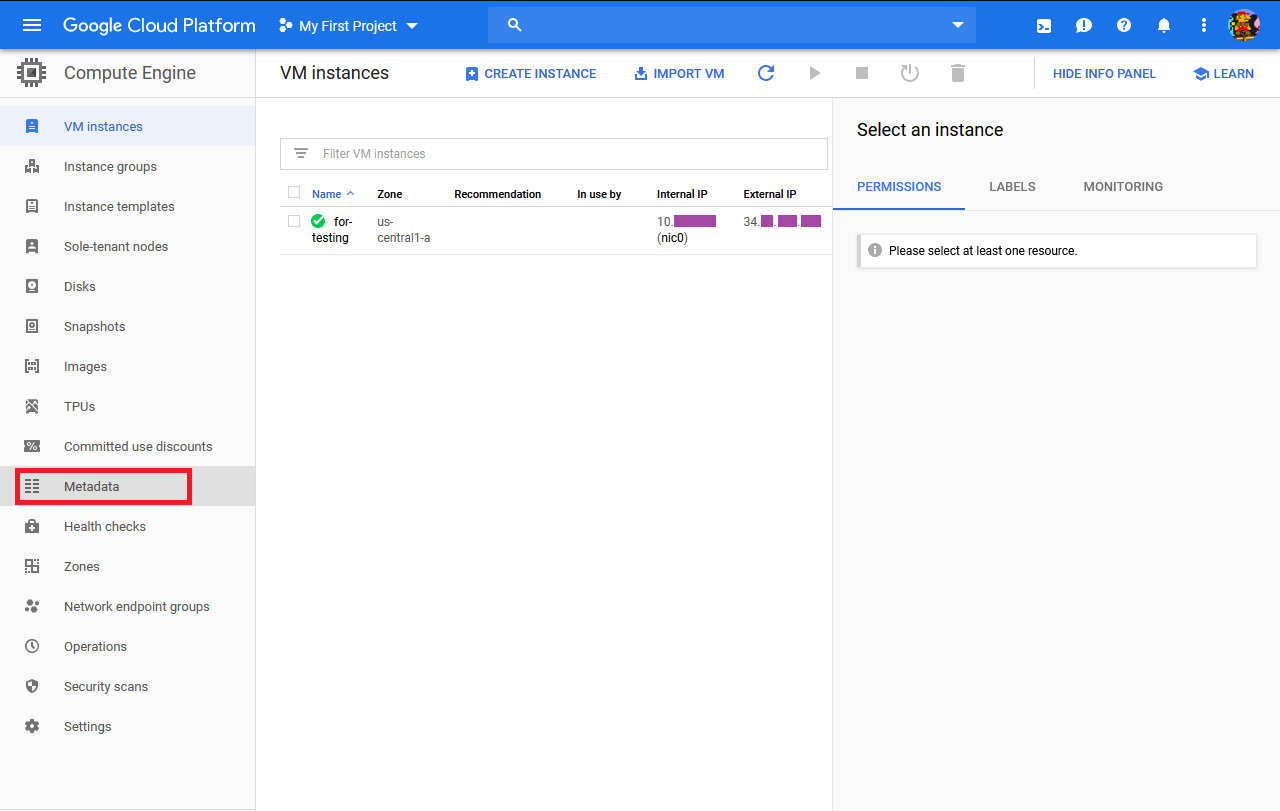Viewport: 1280px width, 811px height.
Task: Click the Instance groups sidebar icon
Action: tap(32, 166)
